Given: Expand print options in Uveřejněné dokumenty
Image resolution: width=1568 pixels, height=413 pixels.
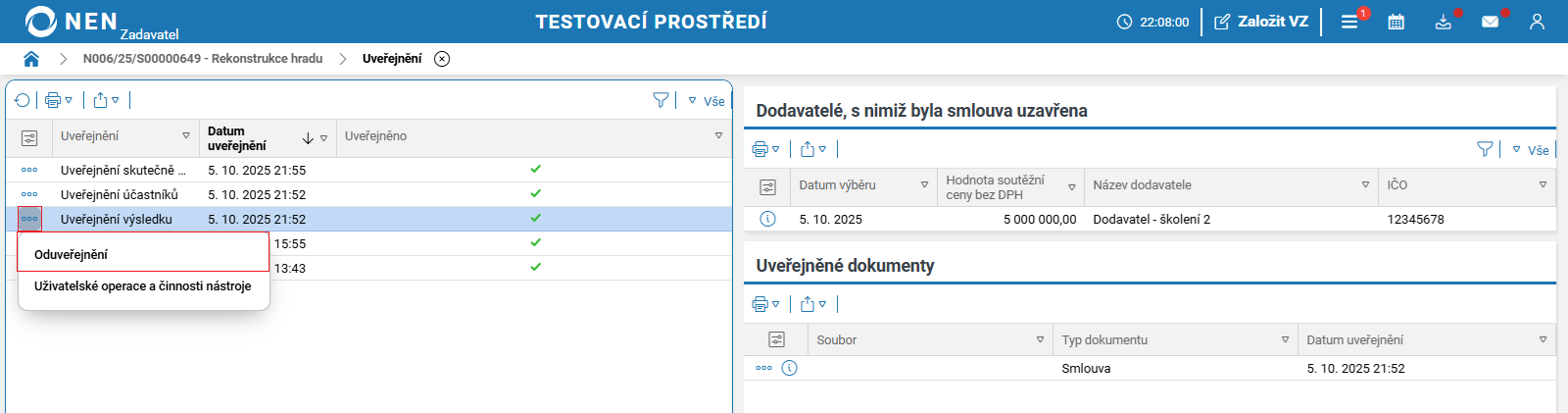Looking at the screenshot, I should (x=775, y=304).
